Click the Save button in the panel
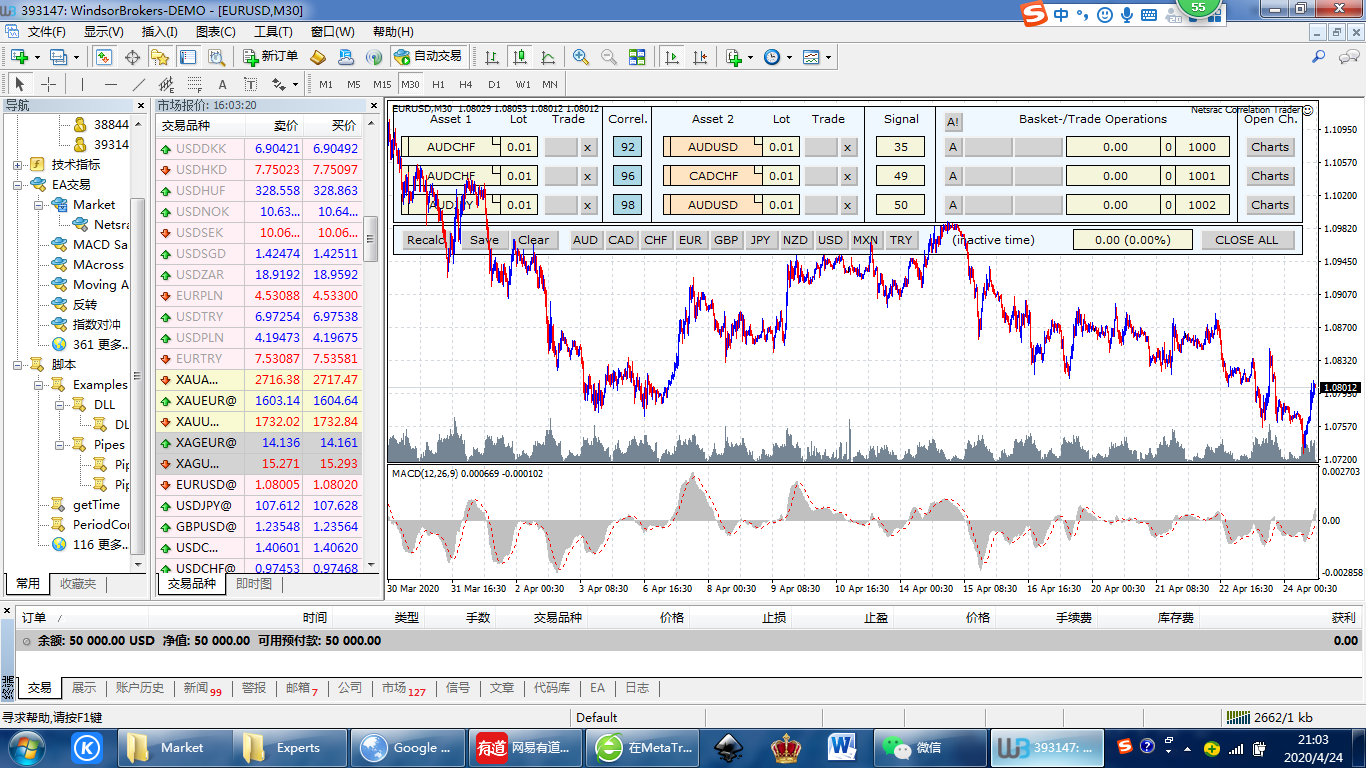This screenshot has width=1366, height=768. pyautogui.click(x=484, y=240)
